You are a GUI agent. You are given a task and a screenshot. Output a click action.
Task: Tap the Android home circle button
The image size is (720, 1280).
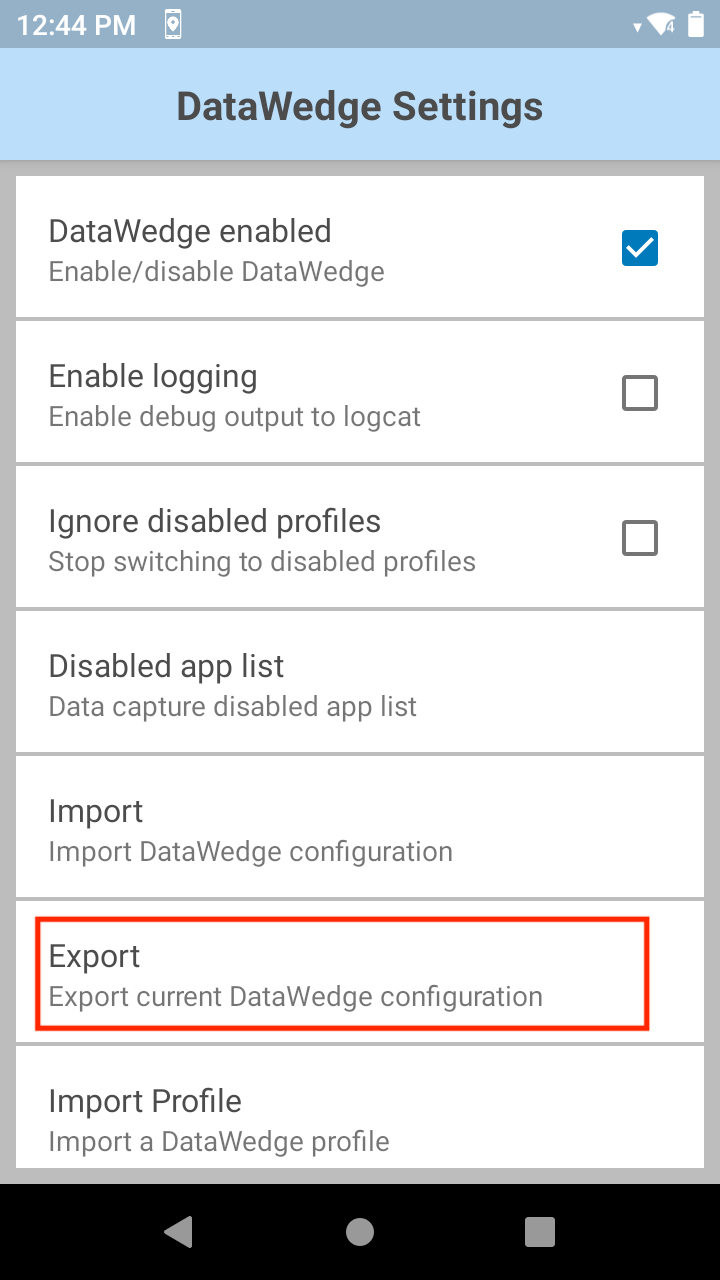tap(360, 1232)
